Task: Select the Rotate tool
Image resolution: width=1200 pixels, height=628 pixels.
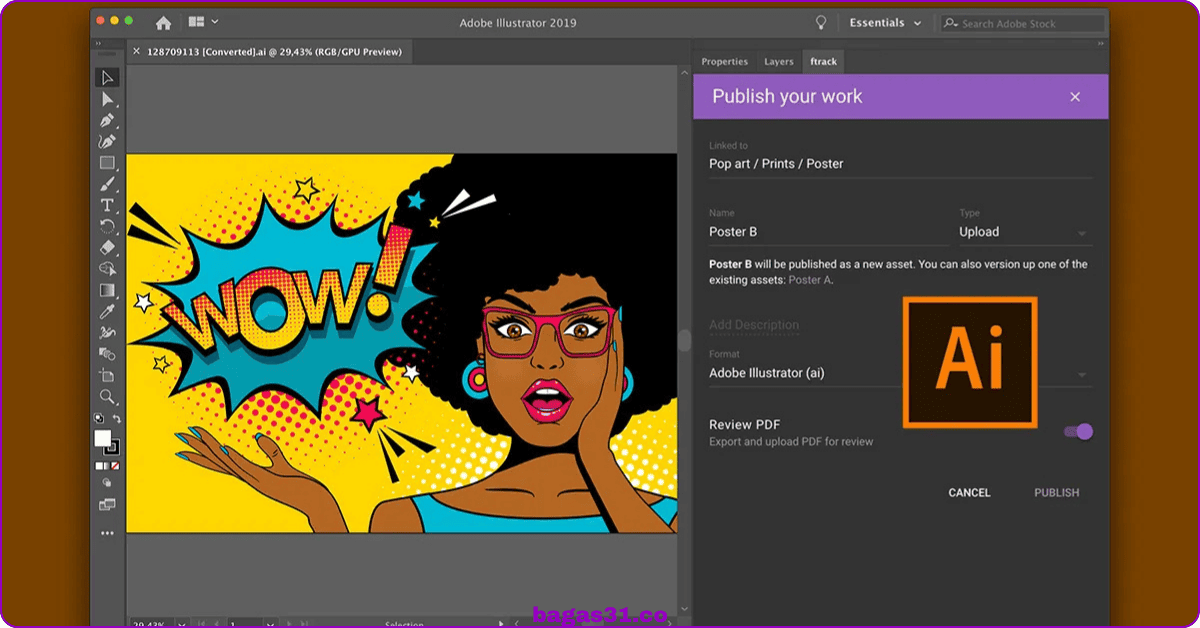Action: (107, 226)
